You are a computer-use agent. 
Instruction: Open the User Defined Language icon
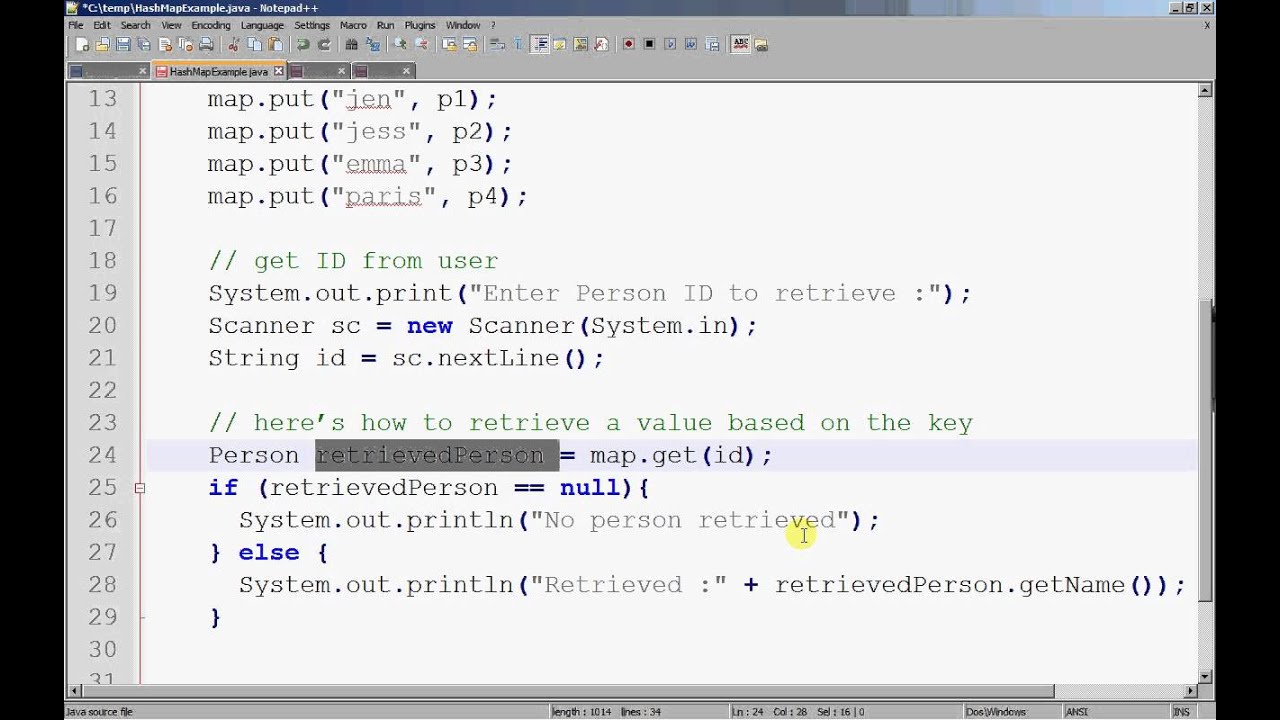pyautogui.click(x=559, y=44)
